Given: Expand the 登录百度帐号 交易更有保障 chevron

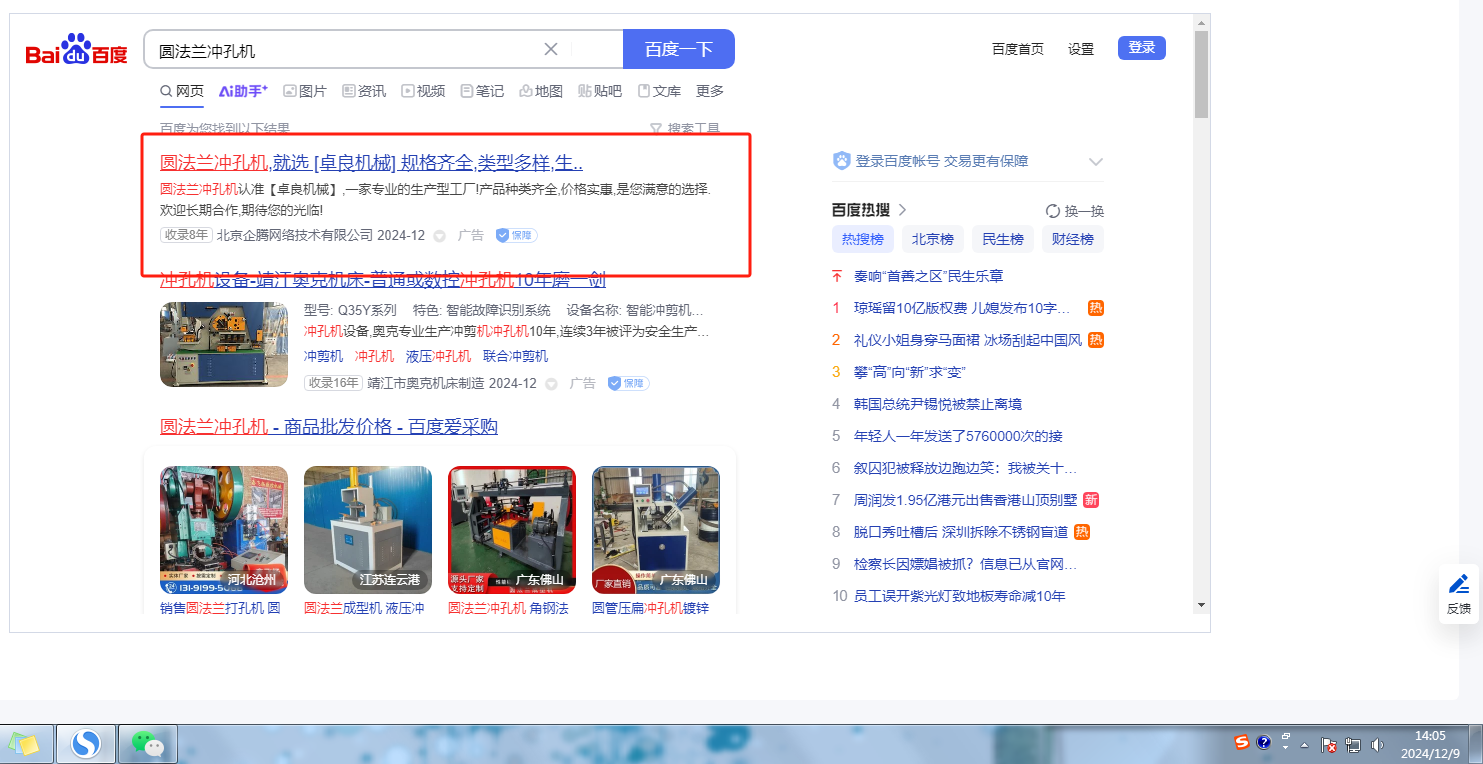Looking at the screenshot, I should tap(1096, 161).
